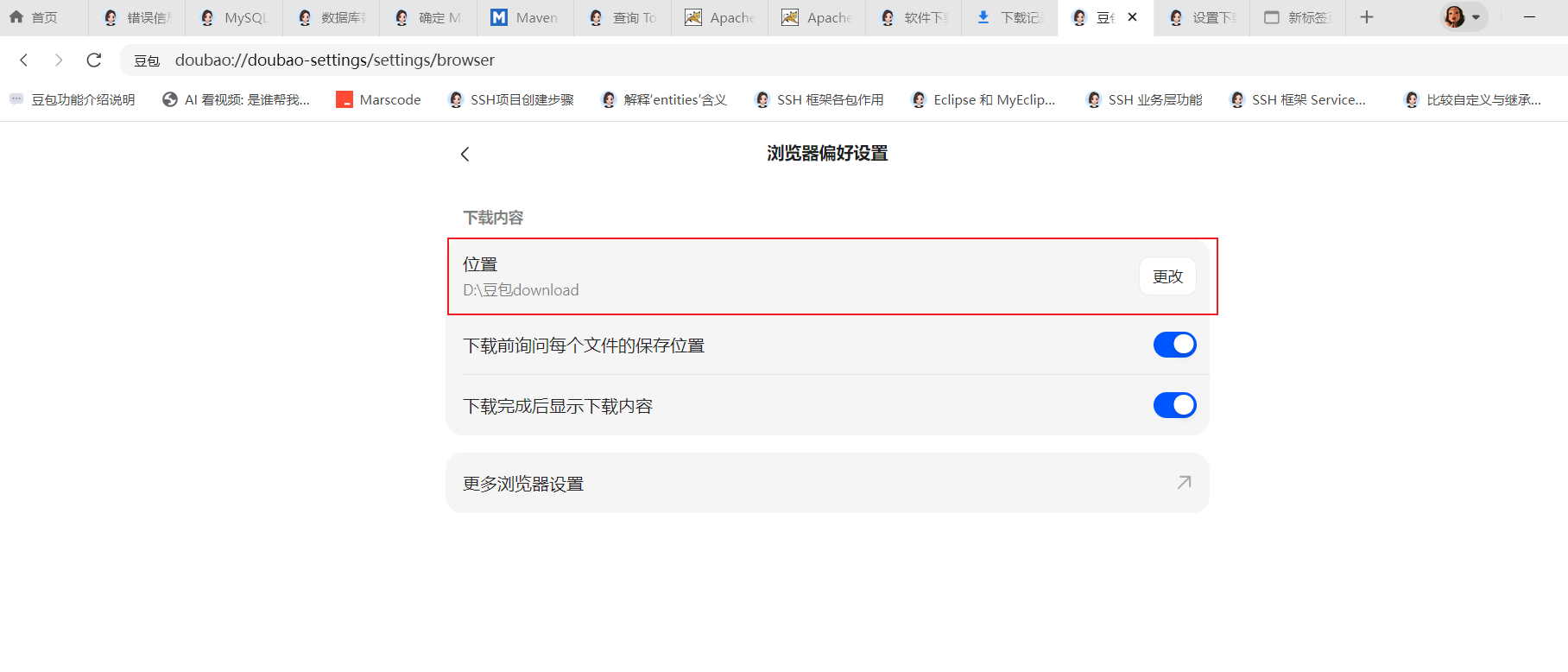Click the settings page back chevron

(x=465, y=154)
